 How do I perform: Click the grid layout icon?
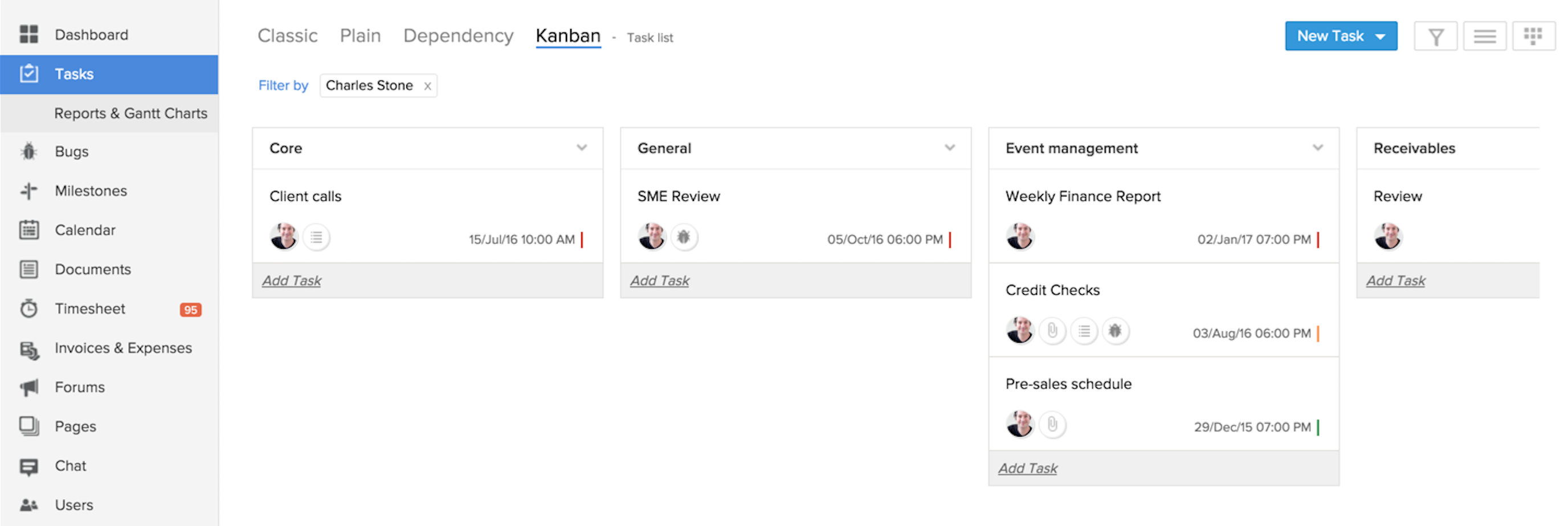(x=1532, y=37)
